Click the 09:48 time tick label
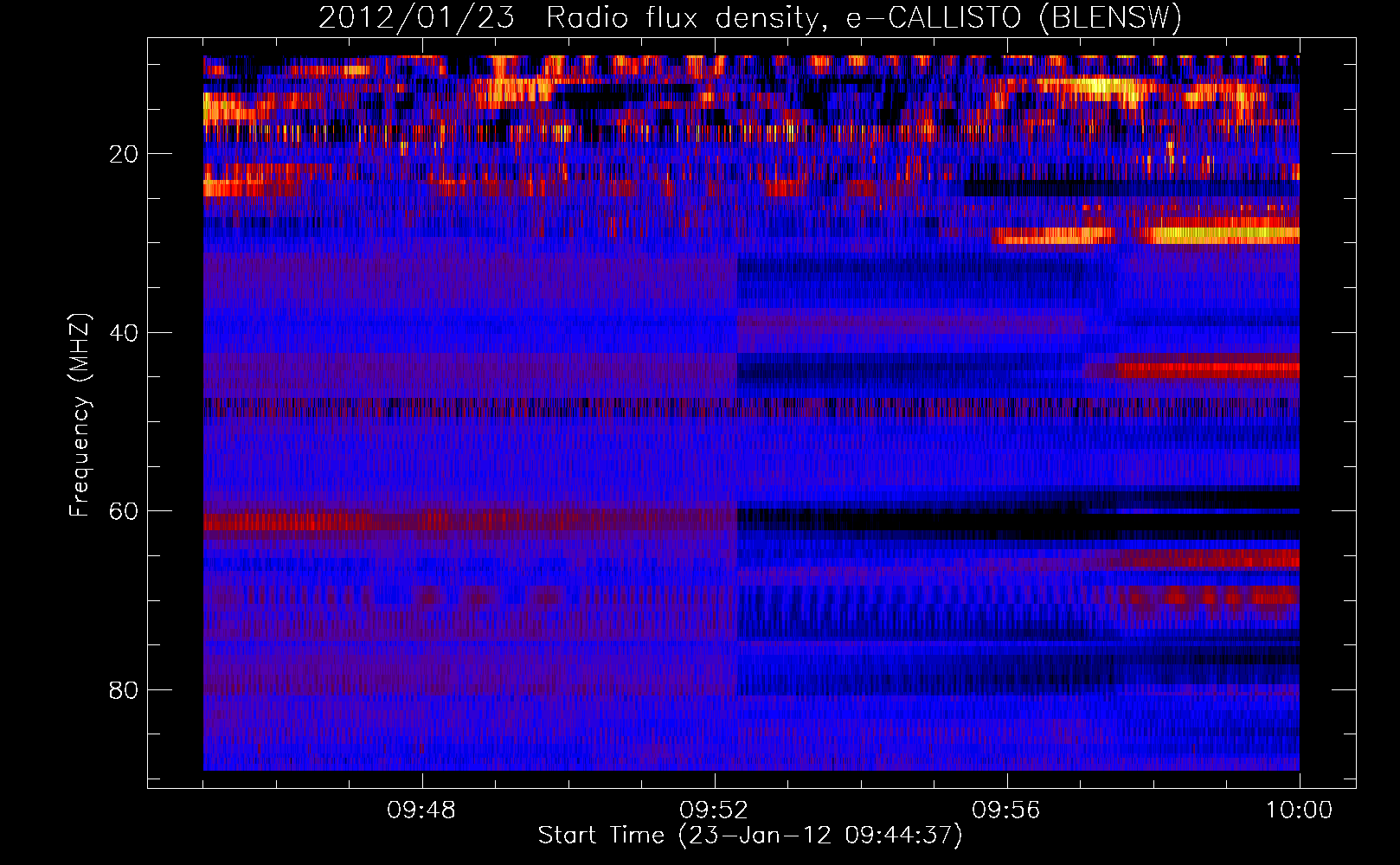The height and width of the screenshot is (865, 1400). click(421, 811)
